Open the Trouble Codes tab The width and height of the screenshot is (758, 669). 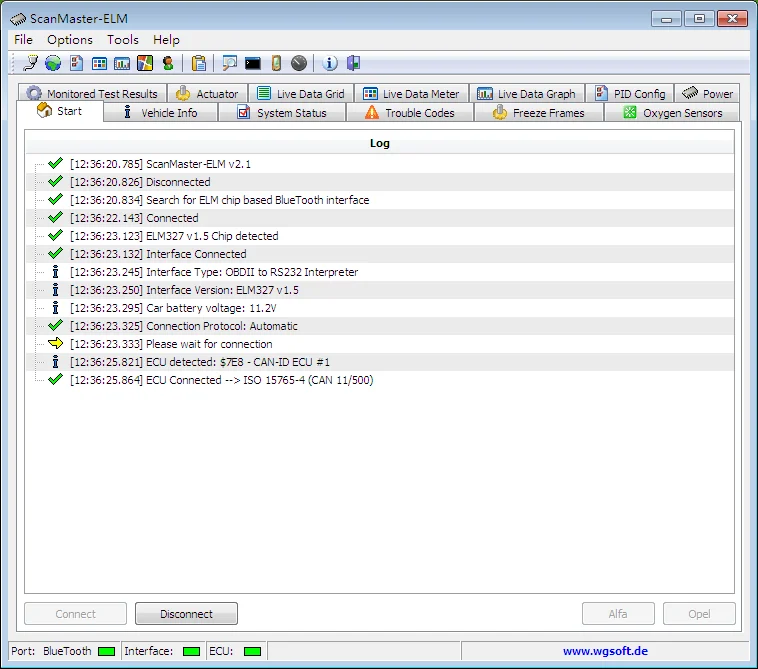[x=410, y=113]
